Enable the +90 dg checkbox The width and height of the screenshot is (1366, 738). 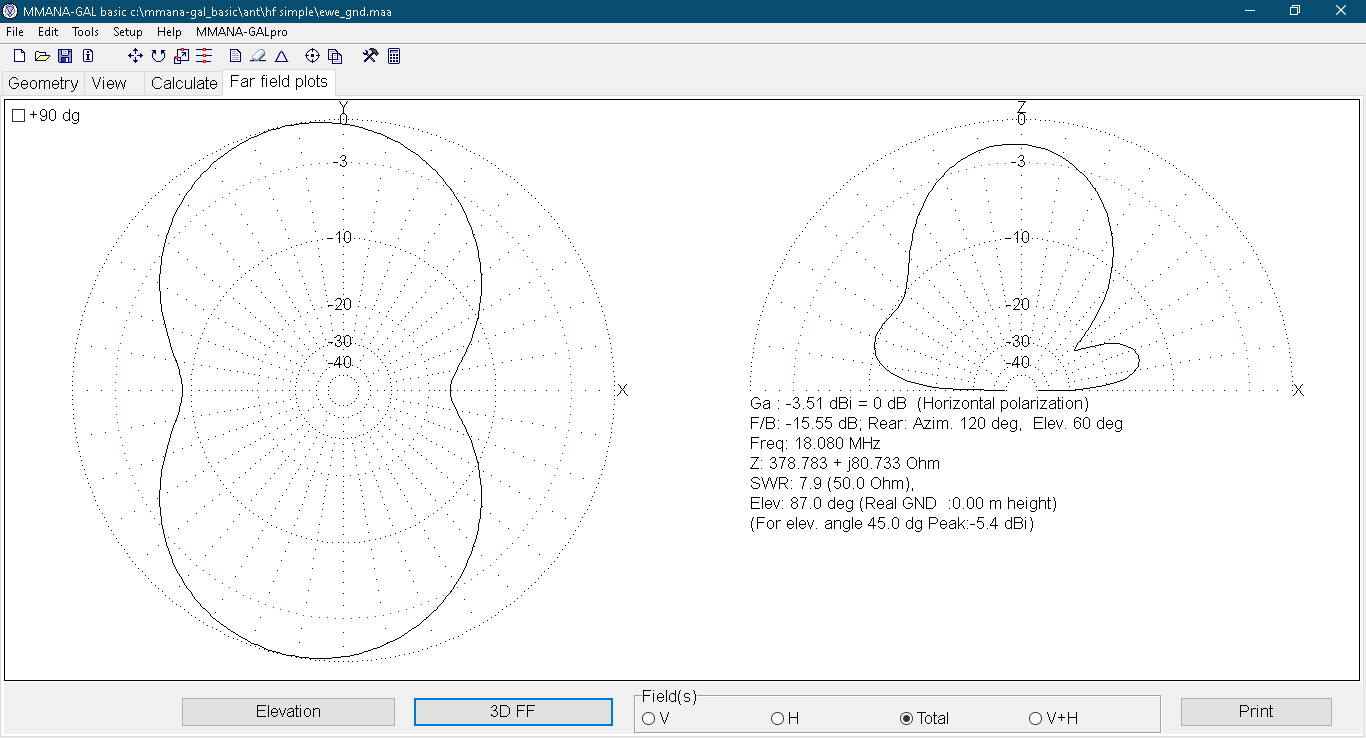(x=19, y=116)
